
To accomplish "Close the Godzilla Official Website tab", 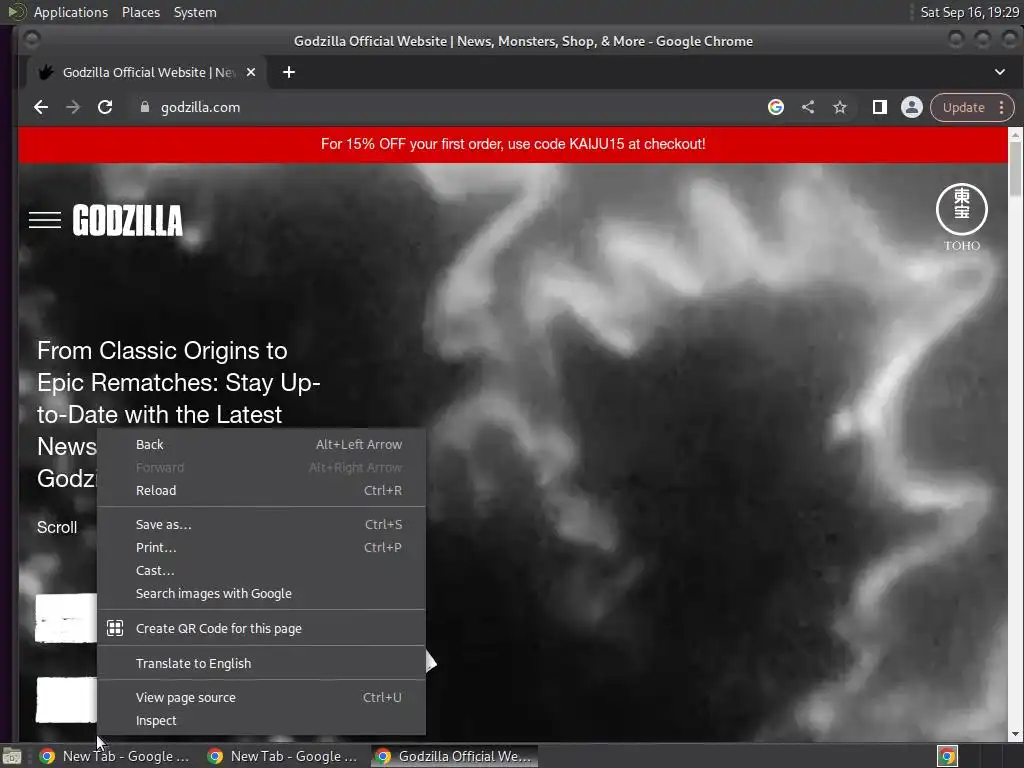I will [251, 72].
